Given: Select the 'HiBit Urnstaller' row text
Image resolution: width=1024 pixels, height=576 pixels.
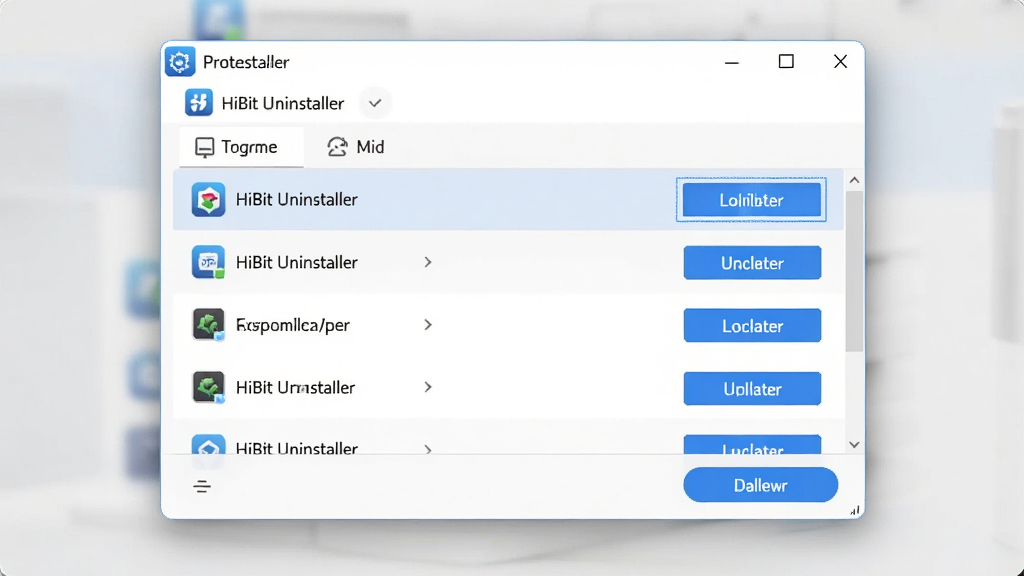Looking at the screenshot, I should [295, 387].
